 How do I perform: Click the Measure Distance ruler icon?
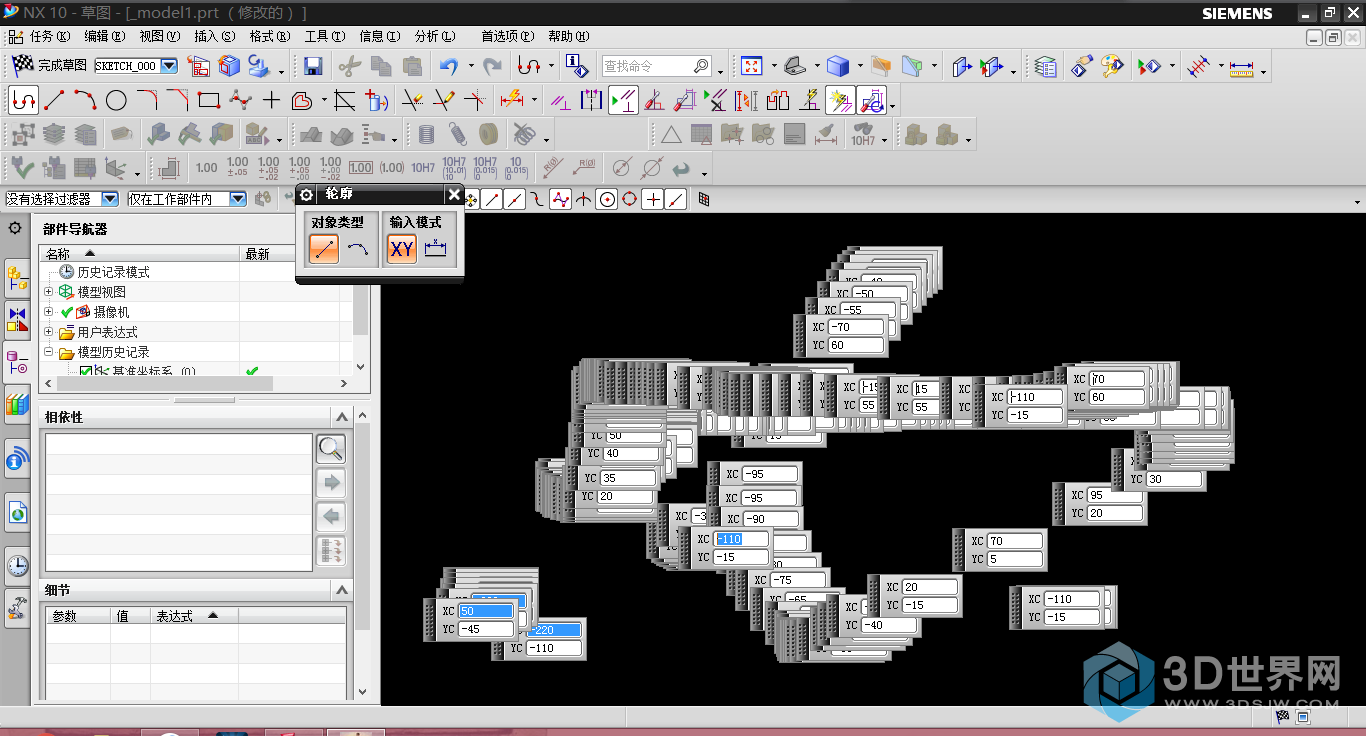(1241, 67)
